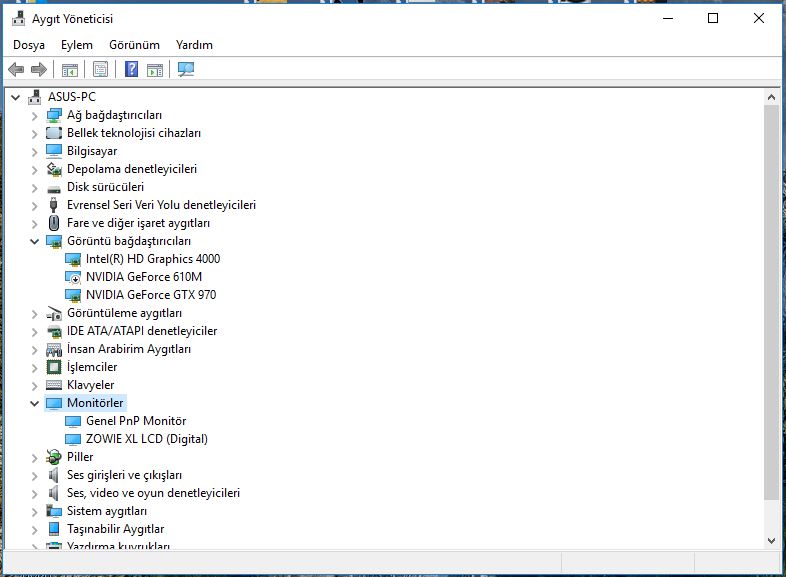
Task: Open the Eylem menu
Action: pyautogui.click(x=77, y=45)
